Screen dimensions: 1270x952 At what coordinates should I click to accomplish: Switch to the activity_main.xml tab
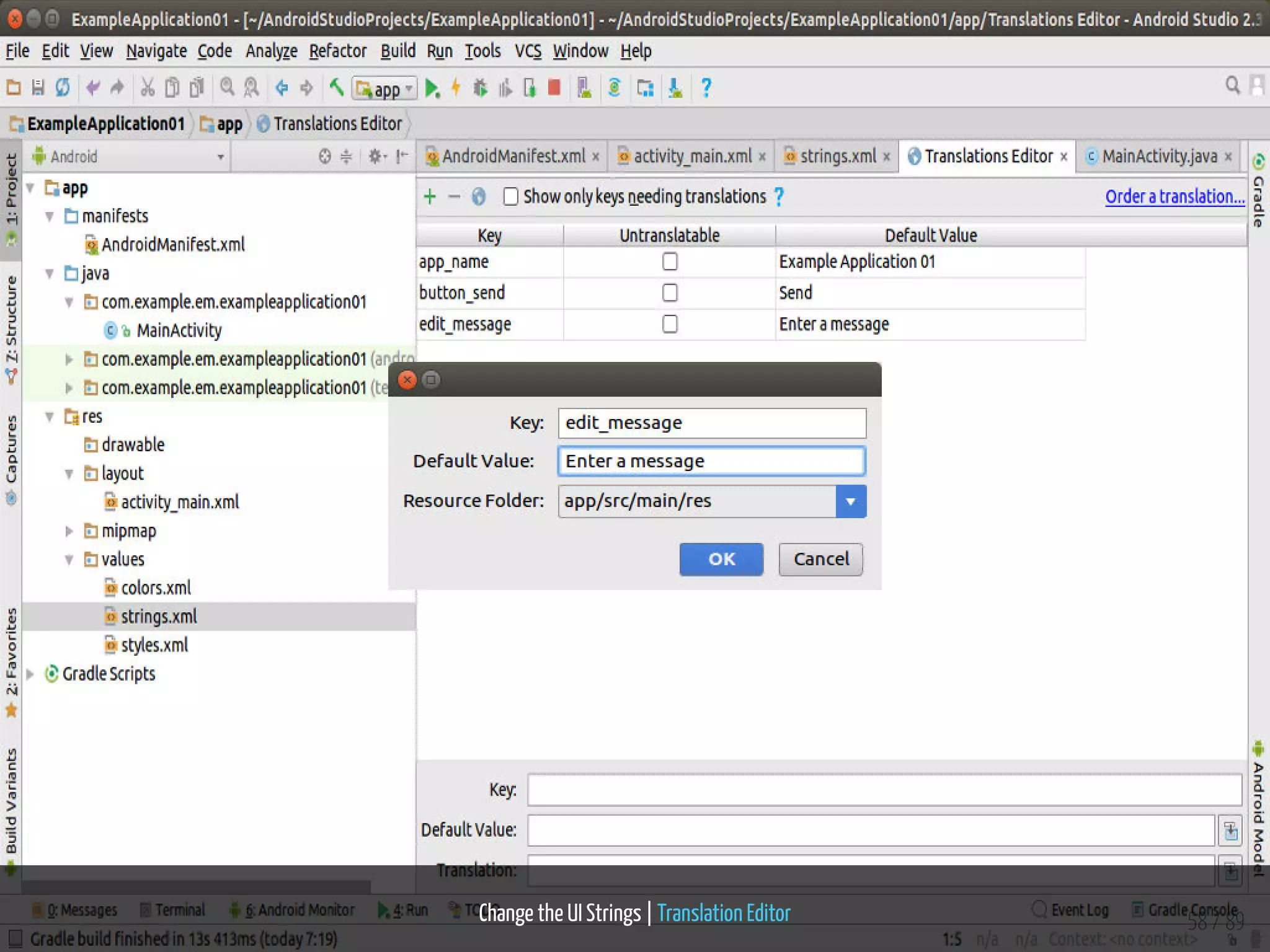(x=691, y=156)
